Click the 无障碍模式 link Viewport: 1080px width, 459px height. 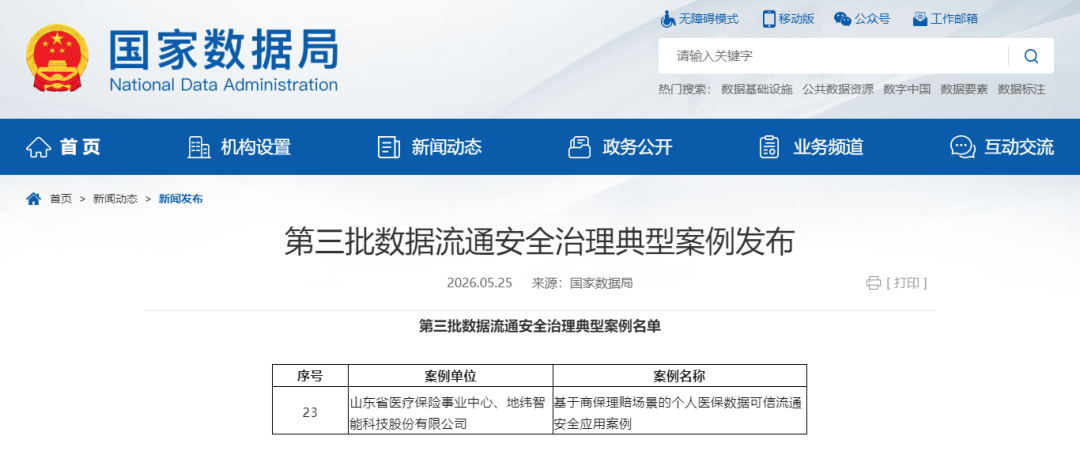709,19
